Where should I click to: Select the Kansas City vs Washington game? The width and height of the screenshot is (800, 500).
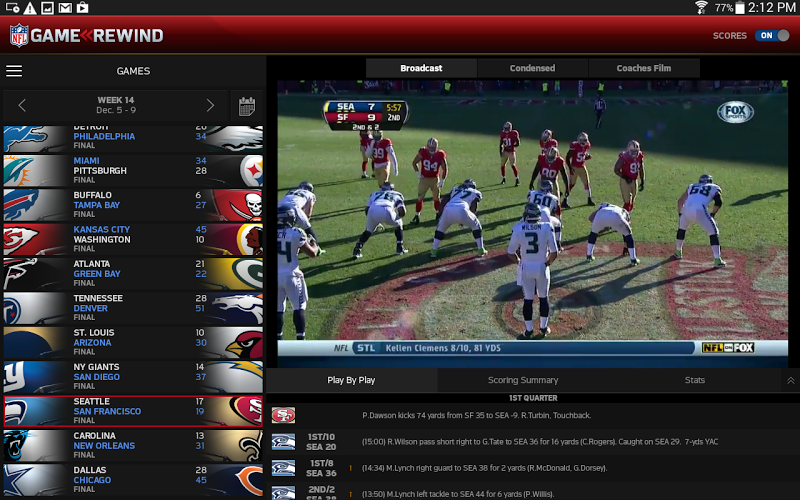133,239
